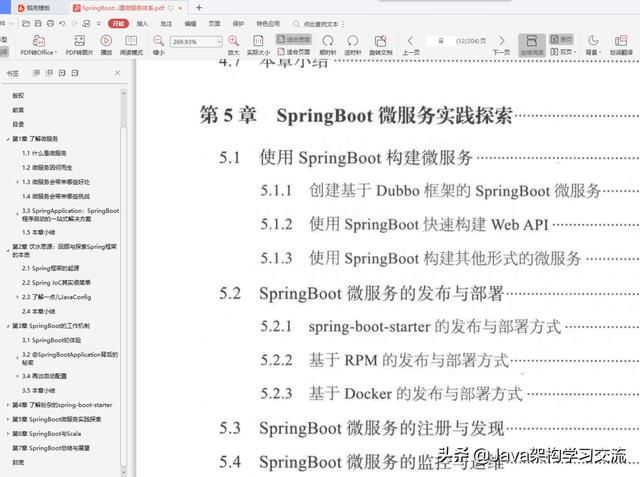Start the 播放 slideshow icon
The image size is (640, 477).
tap(106, 41)
